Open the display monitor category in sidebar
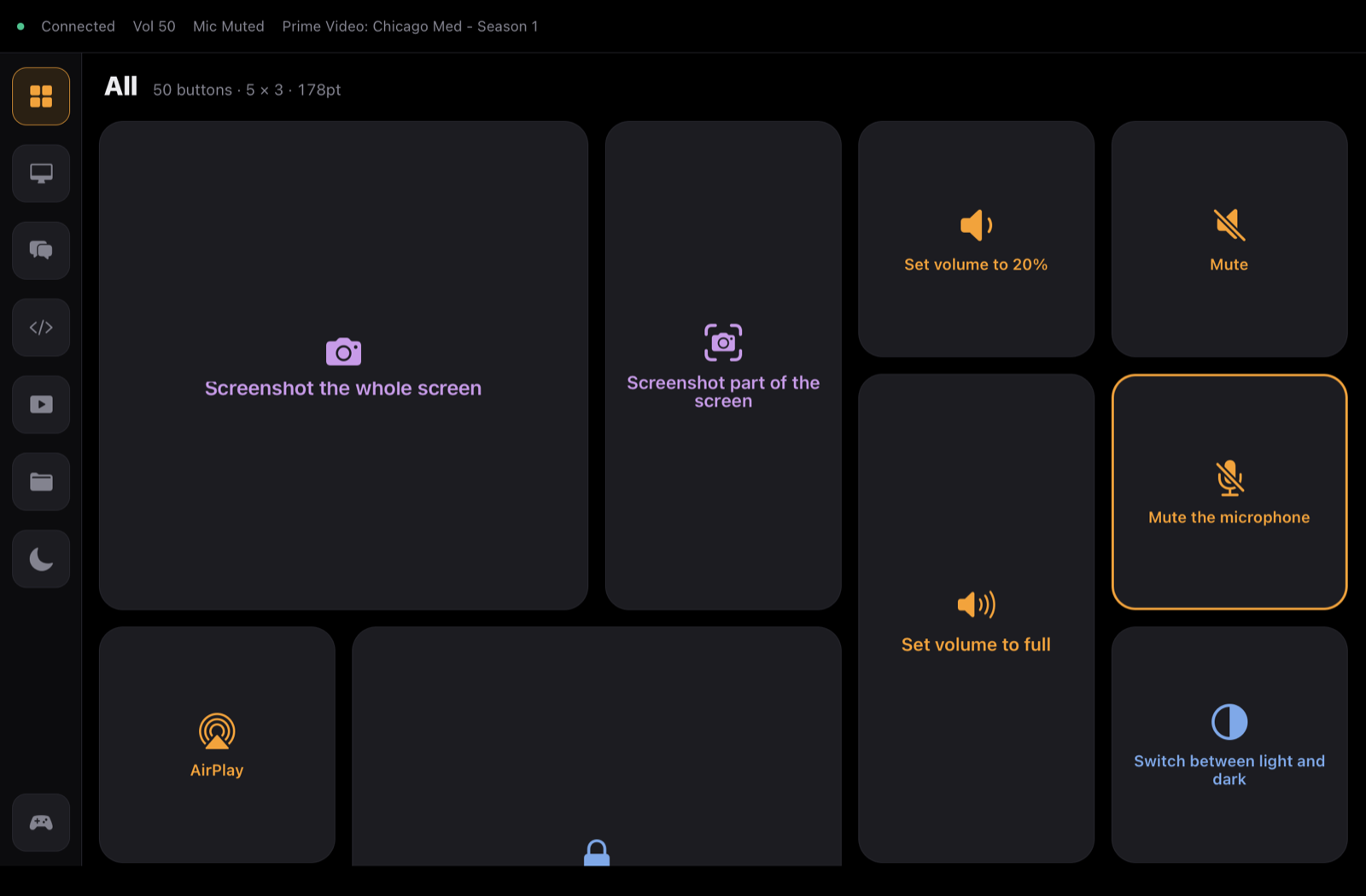This screenshot has height=896, width=1366. [41, 173]
